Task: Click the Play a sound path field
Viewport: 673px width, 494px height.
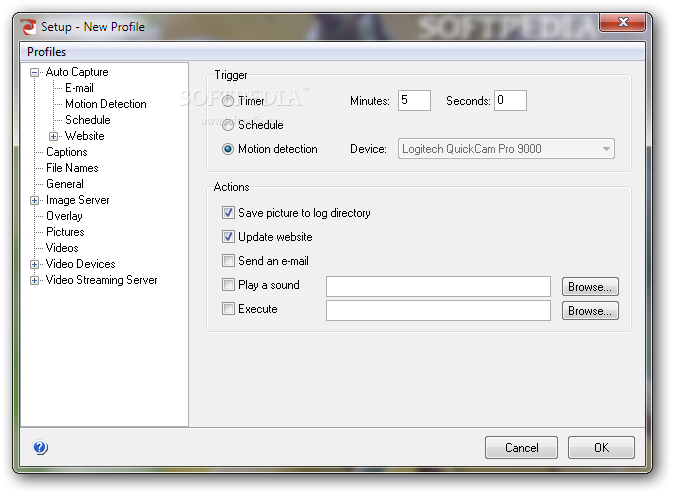Action: tap(438, 286)
